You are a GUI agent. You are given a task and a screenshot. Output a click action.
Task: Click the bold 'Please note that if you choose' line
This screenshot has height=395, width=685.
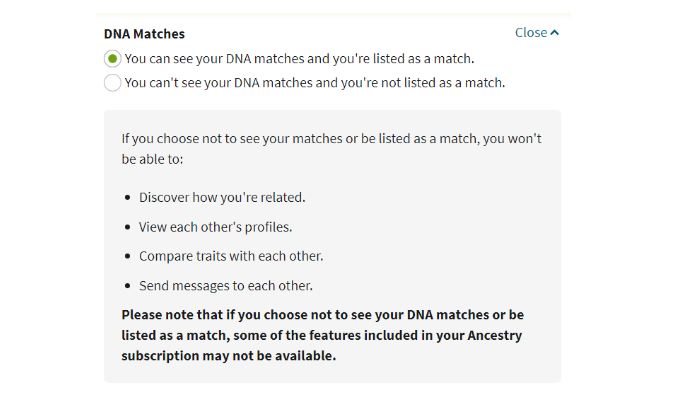pos(322,315)
